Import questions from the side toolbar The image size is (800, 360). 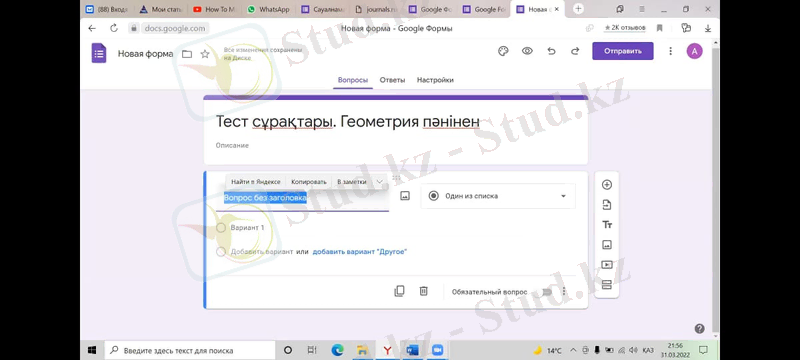click(x=607, y=205)
